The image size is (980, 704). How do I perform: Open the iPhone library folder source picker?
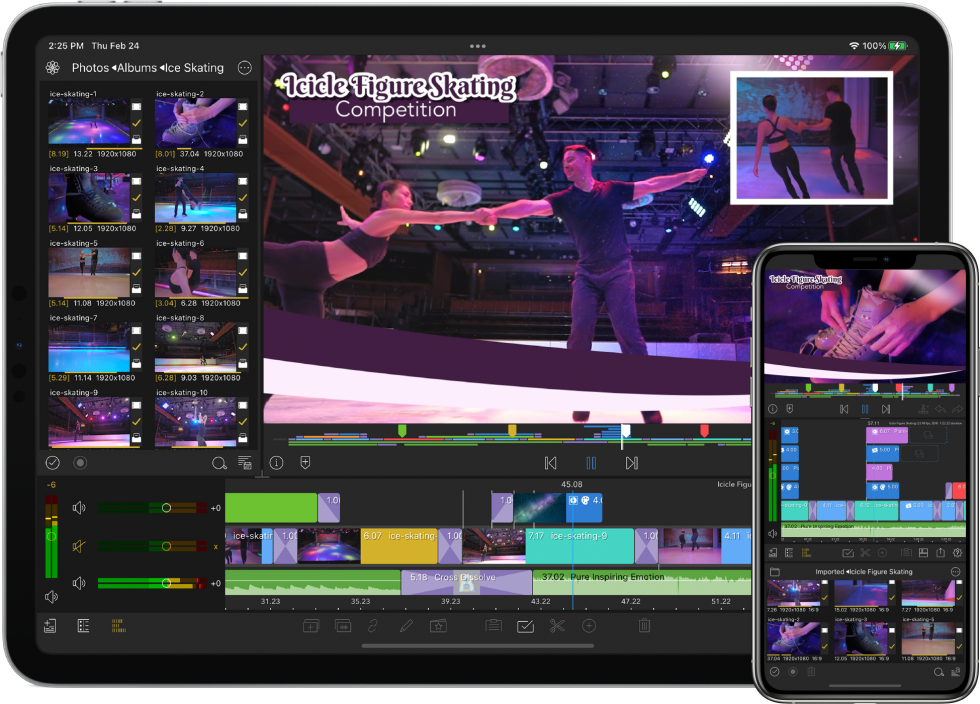[x=774, y=572]
